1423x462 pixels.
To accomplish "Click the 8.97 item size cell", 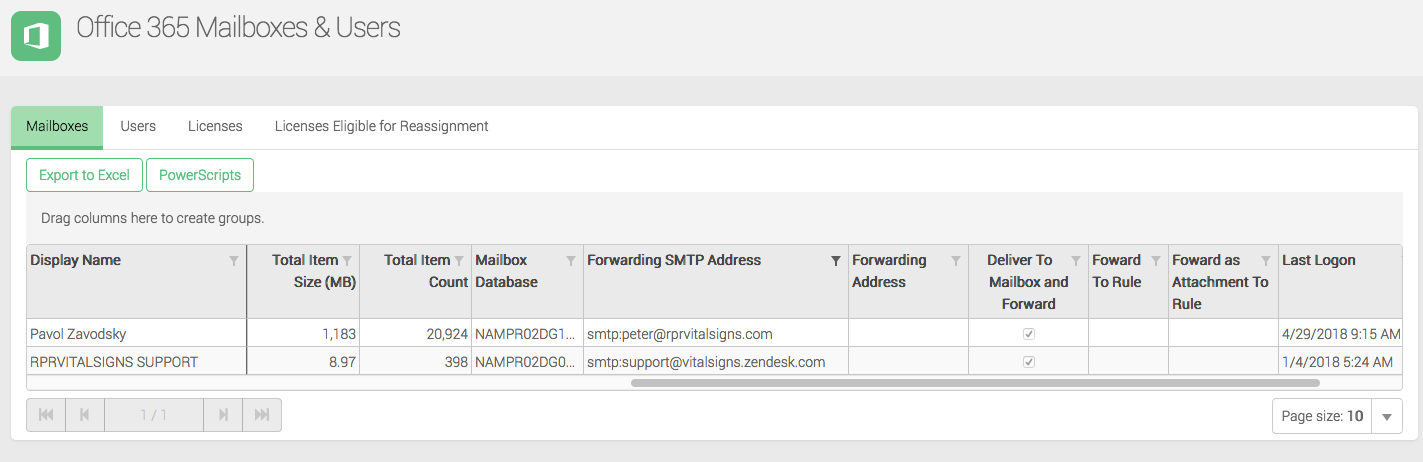I will (303, 362).
